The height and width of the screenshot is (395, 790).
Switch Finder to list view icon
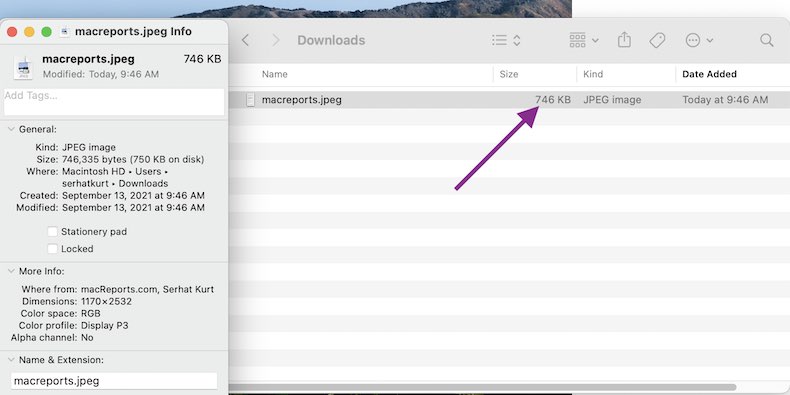pyautogui.click(x=499, y=40)
